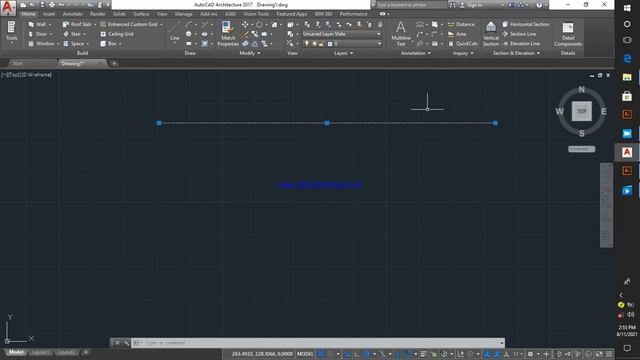
Task: Select the Window tool
Action: pyautogui.click(x=41, y=43)
